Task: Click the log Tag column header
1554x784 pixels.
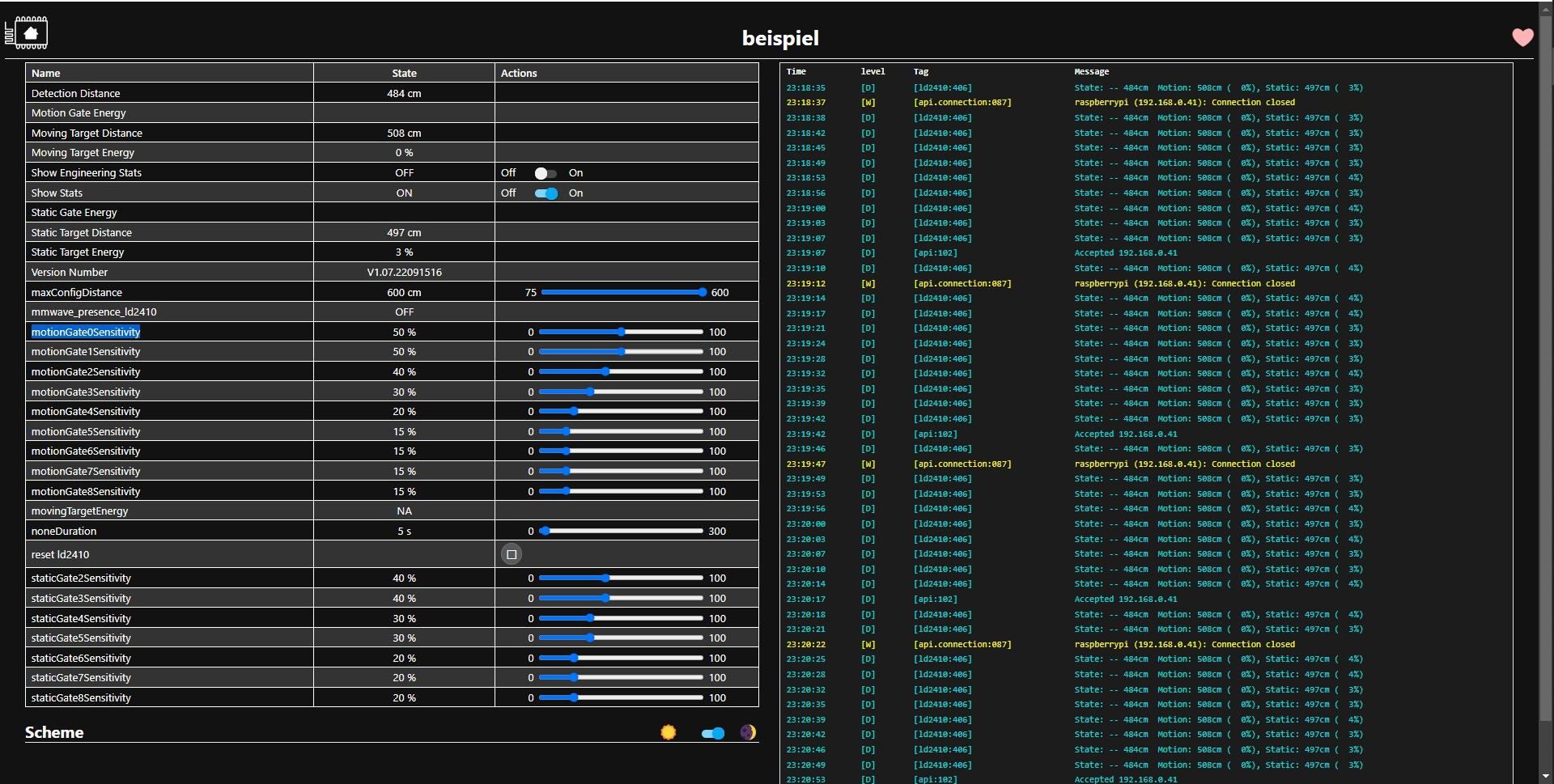Action: coord(921,72)
